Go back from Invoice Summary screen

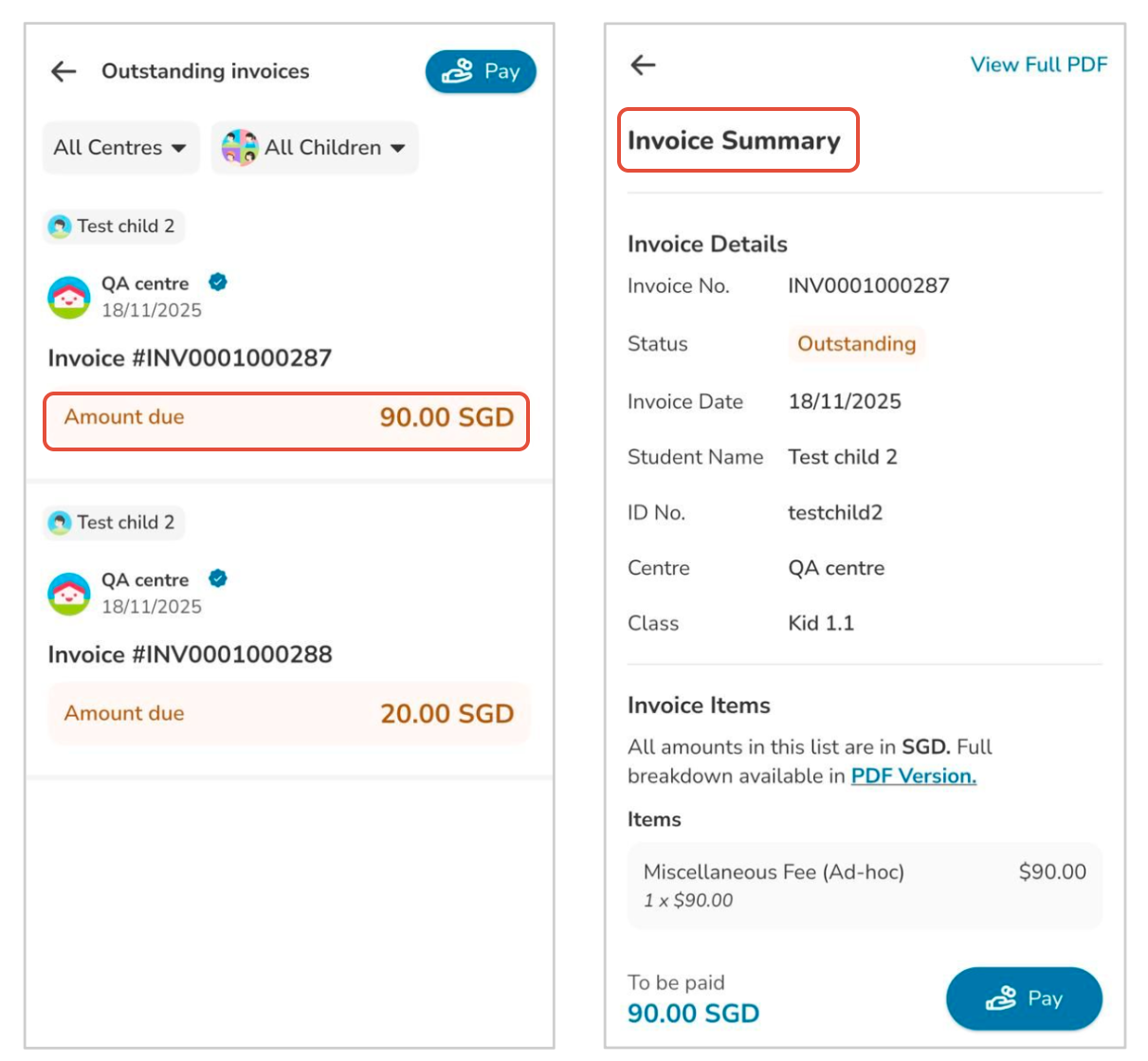click(644, 64)
